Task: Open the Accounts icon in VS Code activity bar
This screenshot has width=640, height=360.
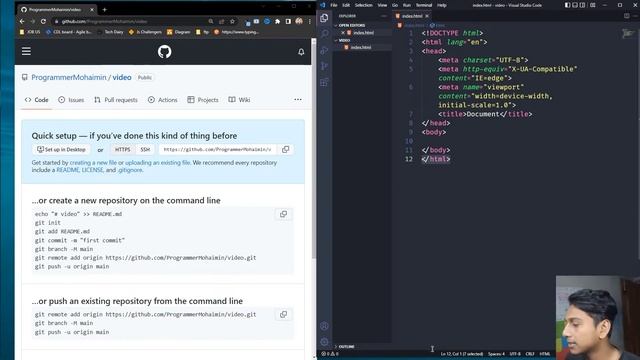Action: 324,326
